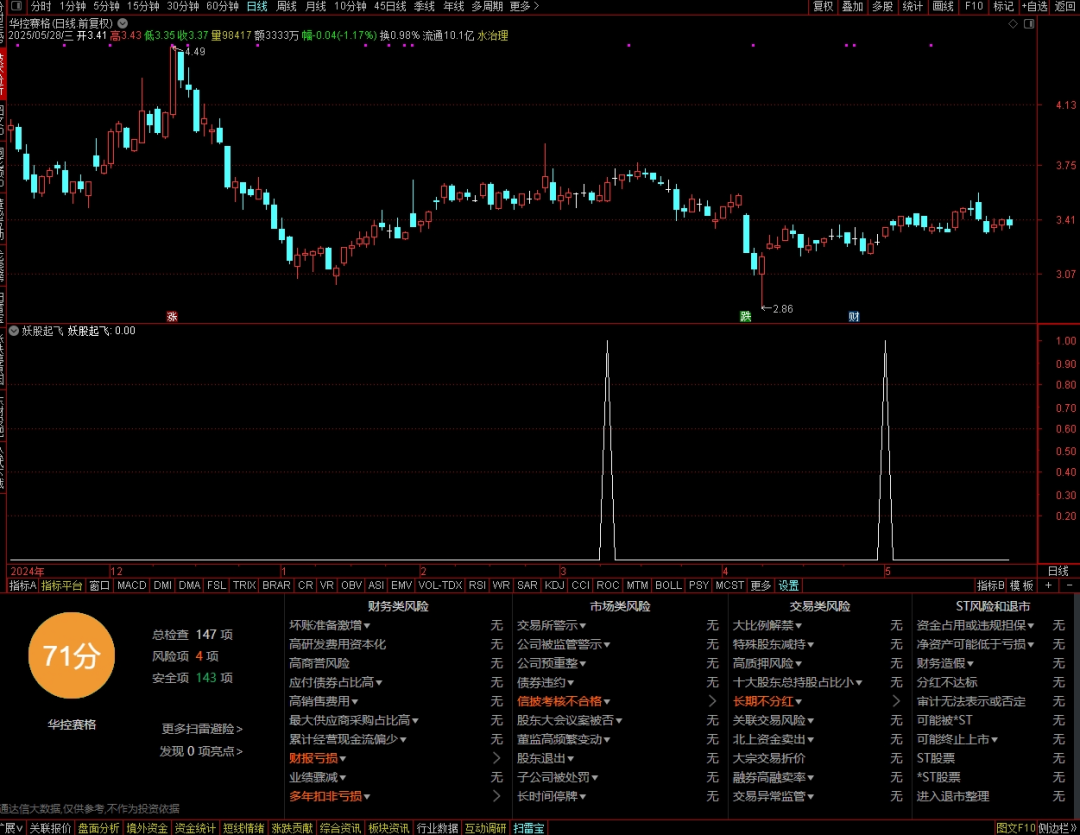This screenshot has height=835, width=1080.
Task: Open 图文F10 at bottom right
Action: (1015, 827)
